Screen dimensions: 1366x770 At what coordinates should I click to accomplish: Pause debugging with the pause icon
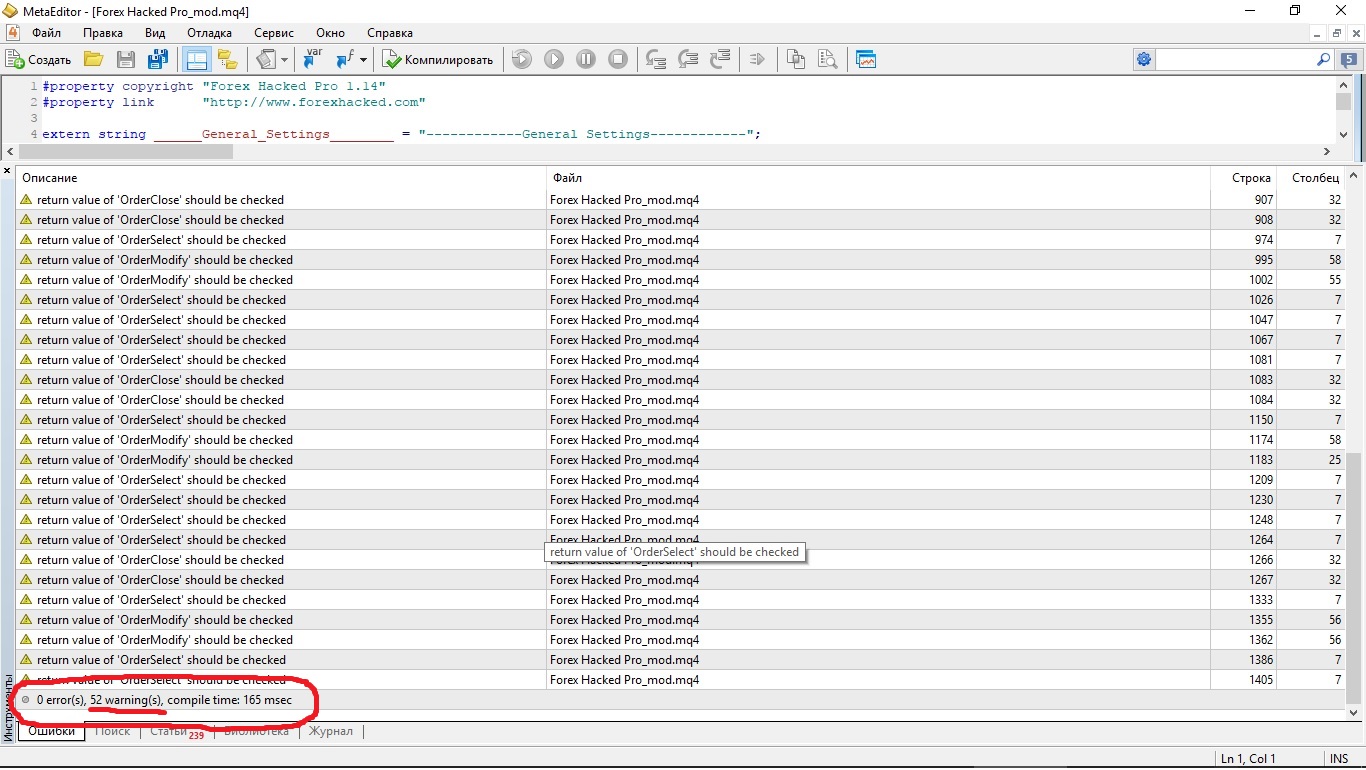(x=586, y=60)
